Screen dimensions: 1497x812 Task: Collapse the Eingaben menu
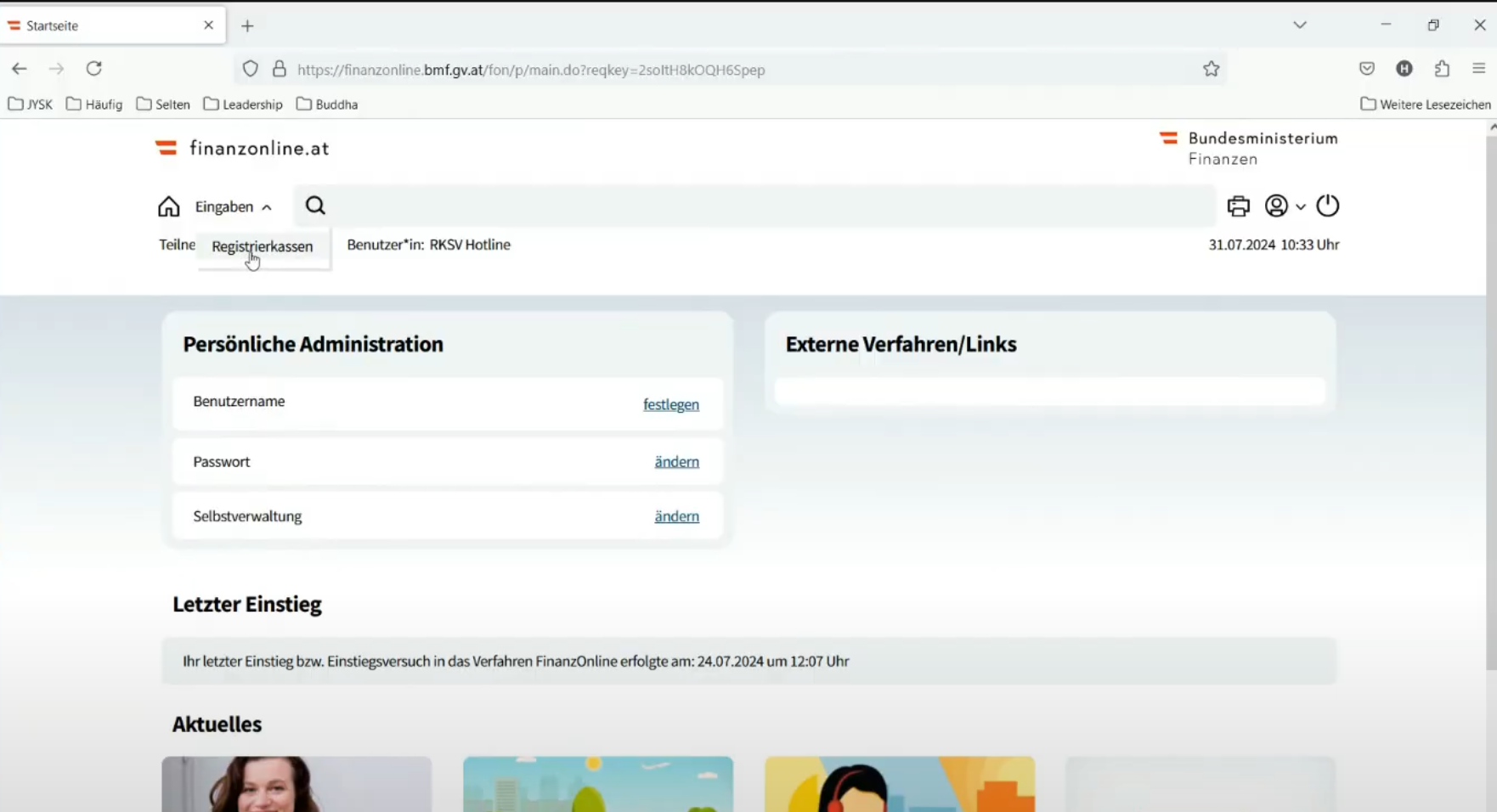tap(233, 206)
